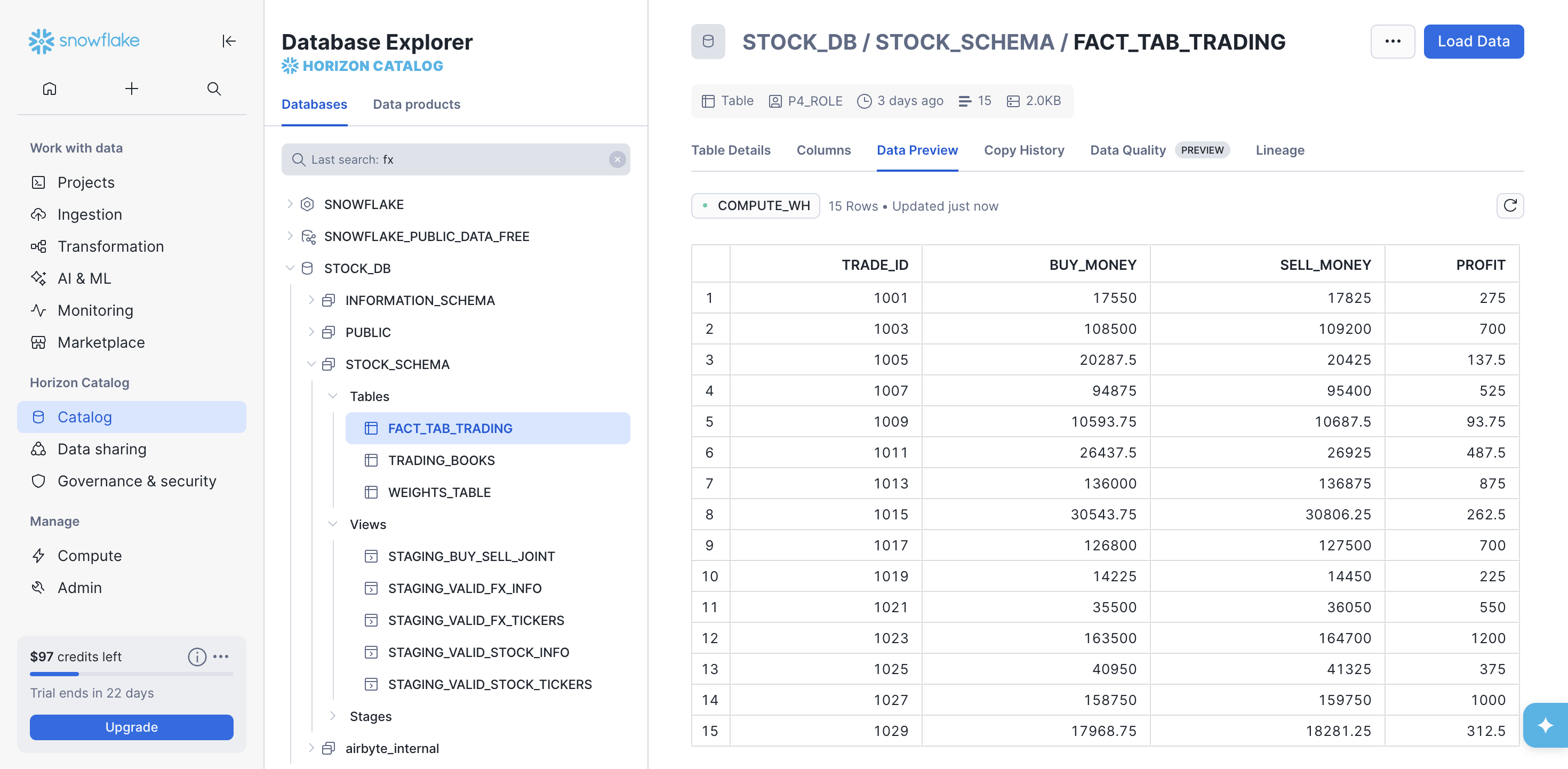Screen dimensions: 1568x769
Task: Expand the Stages folder
Action: (x=332, y=716)
